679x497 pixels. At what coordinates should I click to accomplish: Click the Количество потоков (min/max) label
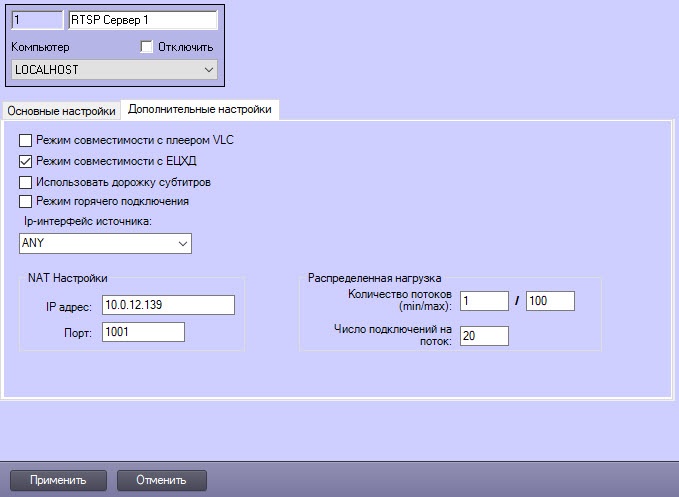[400, 300]
